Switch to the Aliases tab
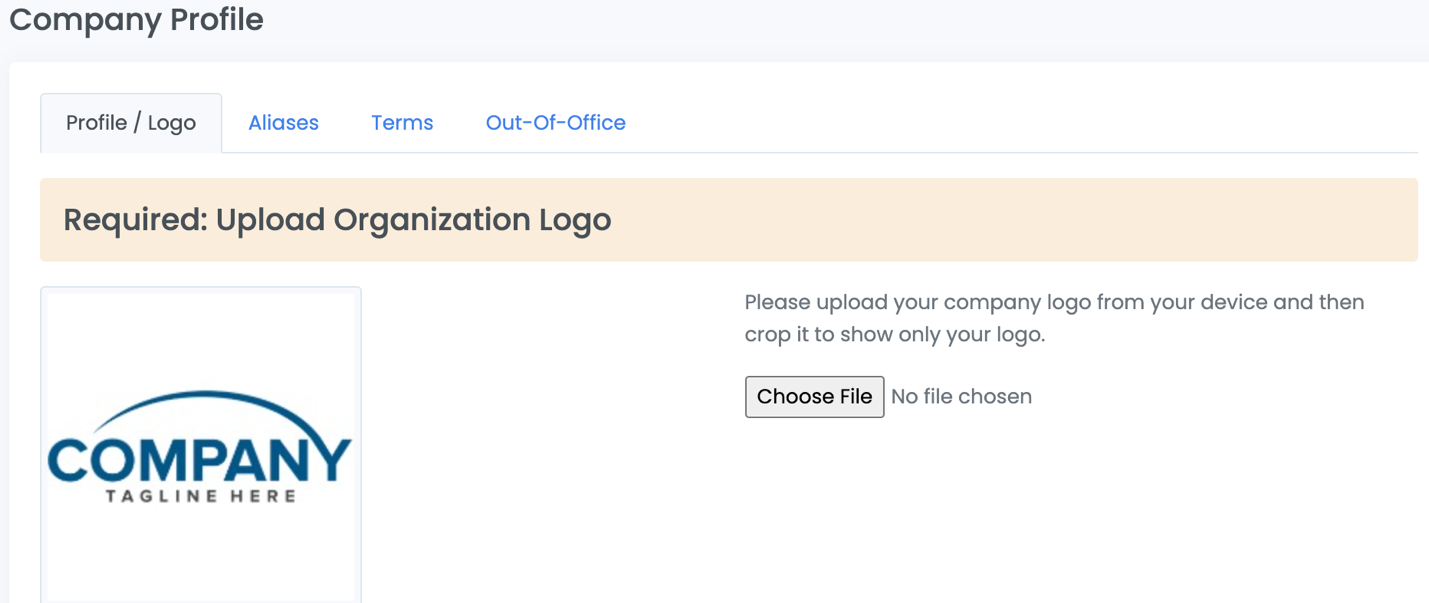1429x603 pixels. tap(283, 123)
